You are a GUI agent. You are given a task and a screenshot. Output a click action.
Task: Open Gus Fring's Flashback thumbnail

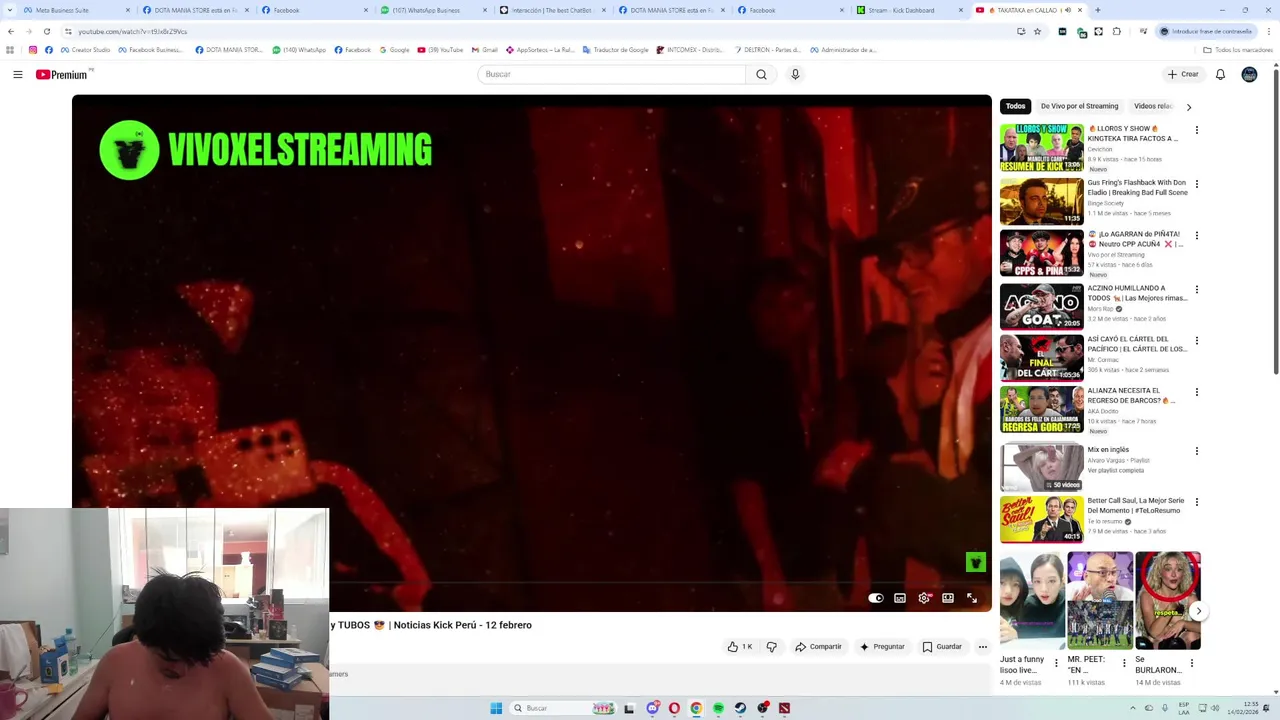[x=1041, y=201]
